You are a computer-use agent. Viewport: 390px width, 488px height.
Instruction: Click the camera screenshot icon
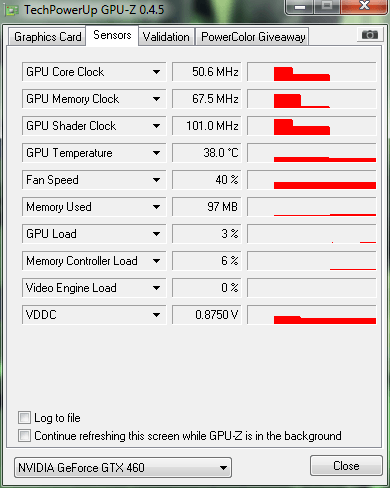click(x=369, y=35)
